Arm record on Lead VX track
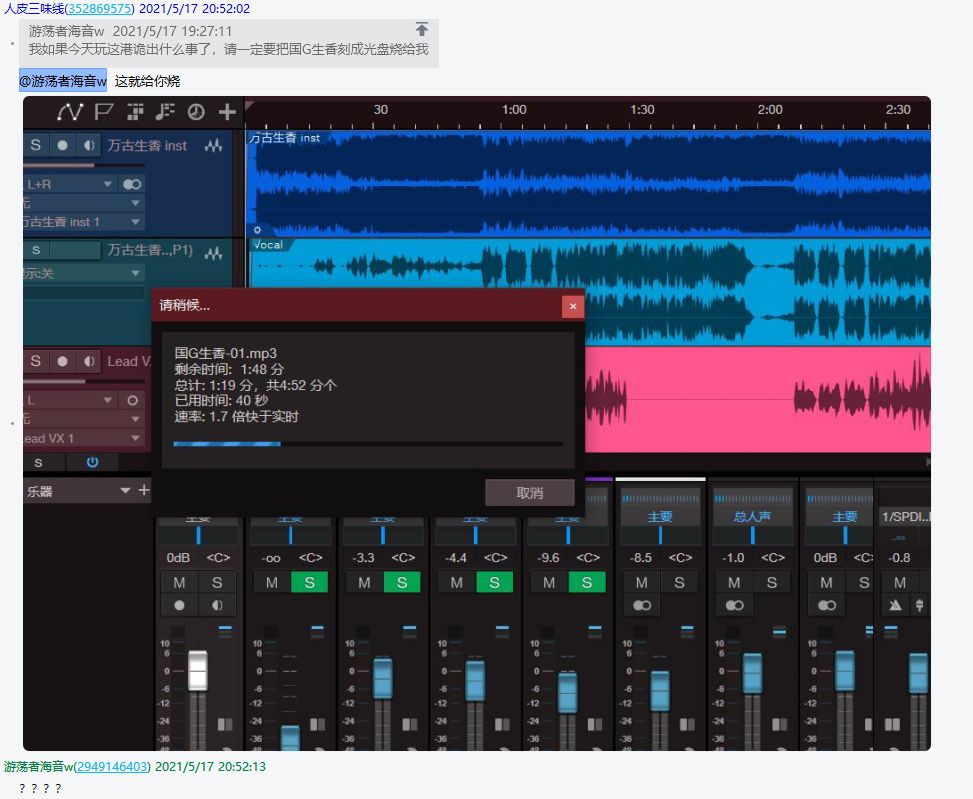The height and width of the screenshot is (799, 973). tap(62, 361)
